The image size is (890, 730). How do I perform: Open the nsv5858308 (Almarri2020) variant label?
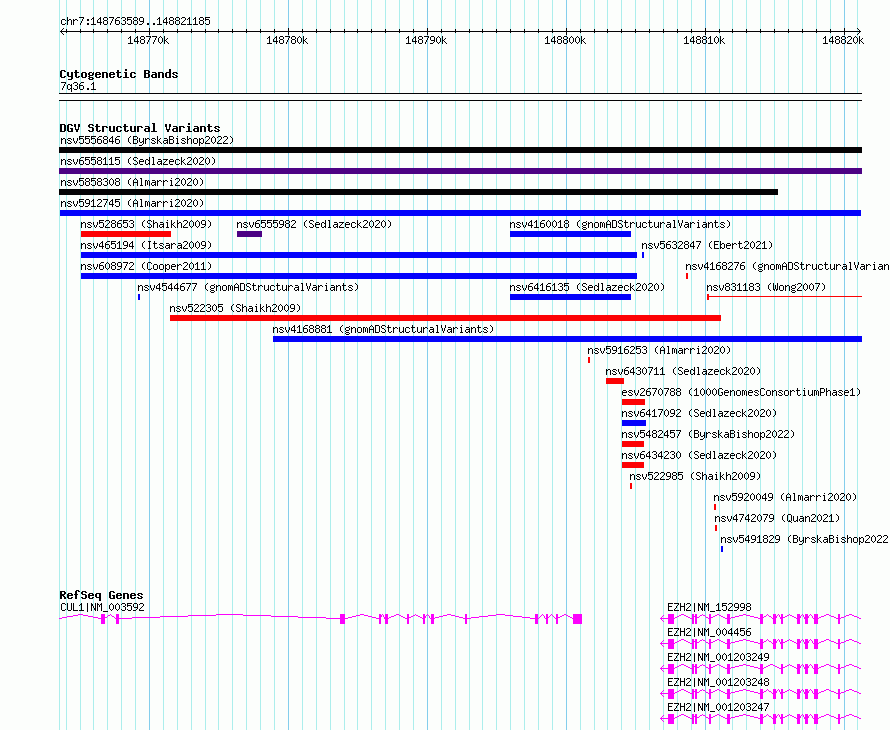[132, 182]
